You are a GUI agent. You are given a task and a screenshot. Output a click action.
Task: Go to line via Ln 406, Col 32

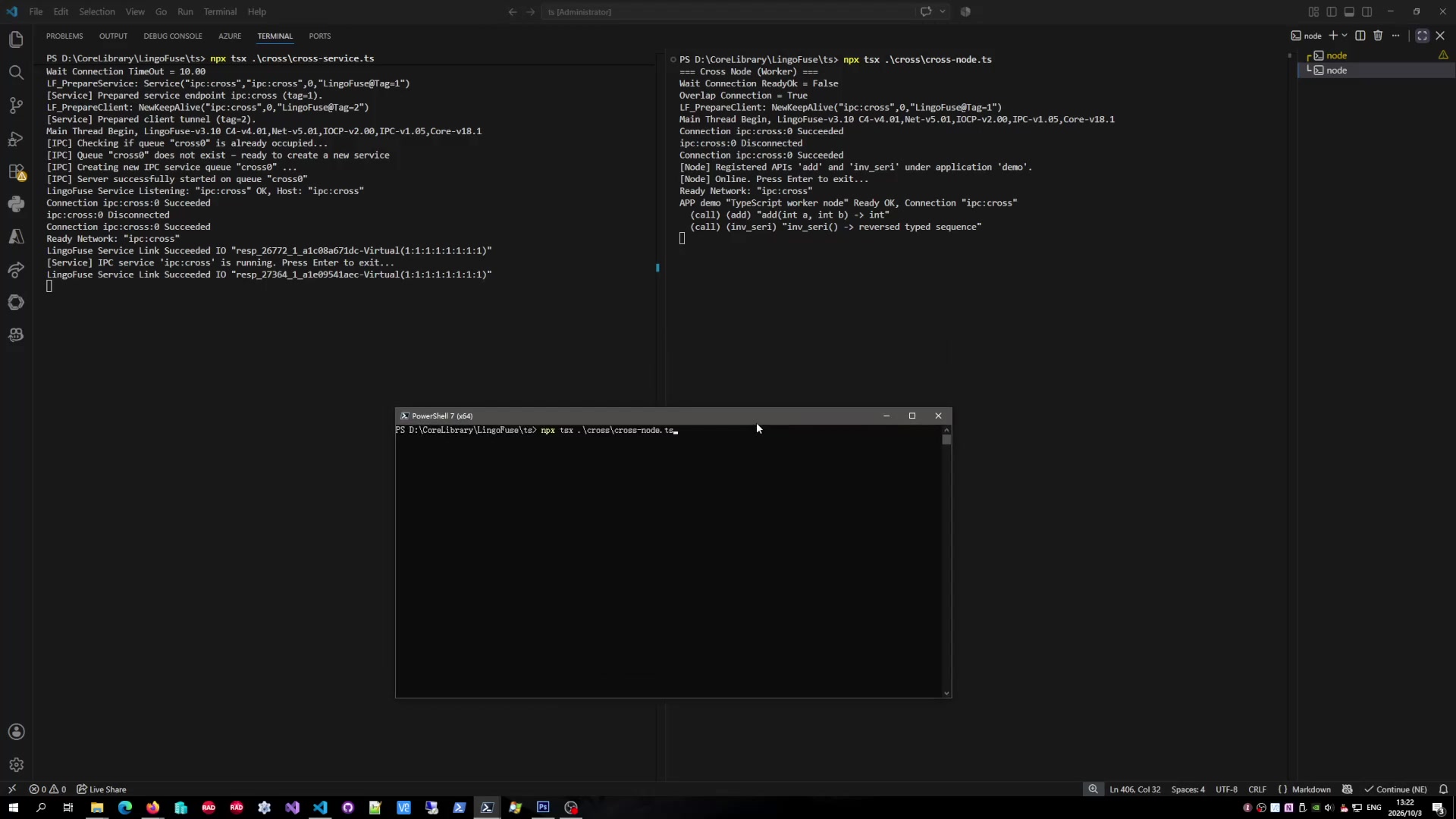point(1134,789)
